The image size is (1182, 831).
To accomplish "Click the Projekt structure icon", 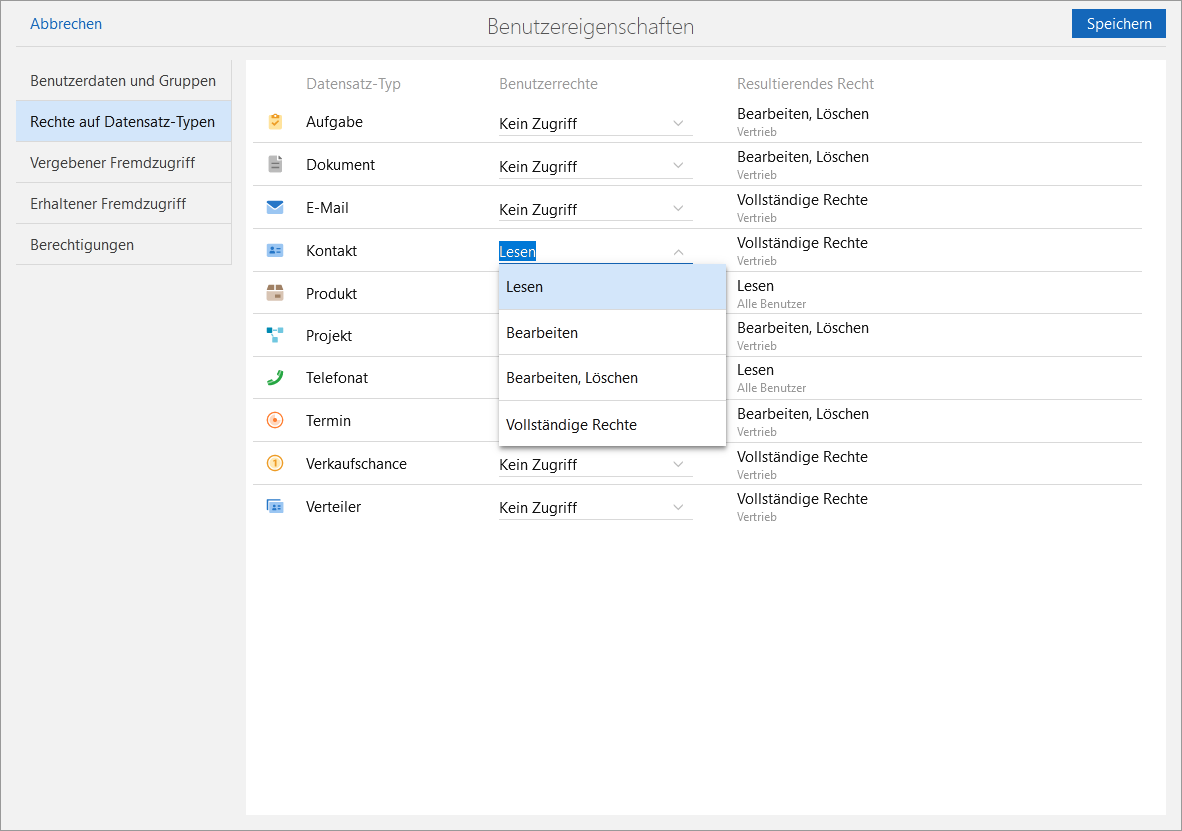I will point(275,335).
